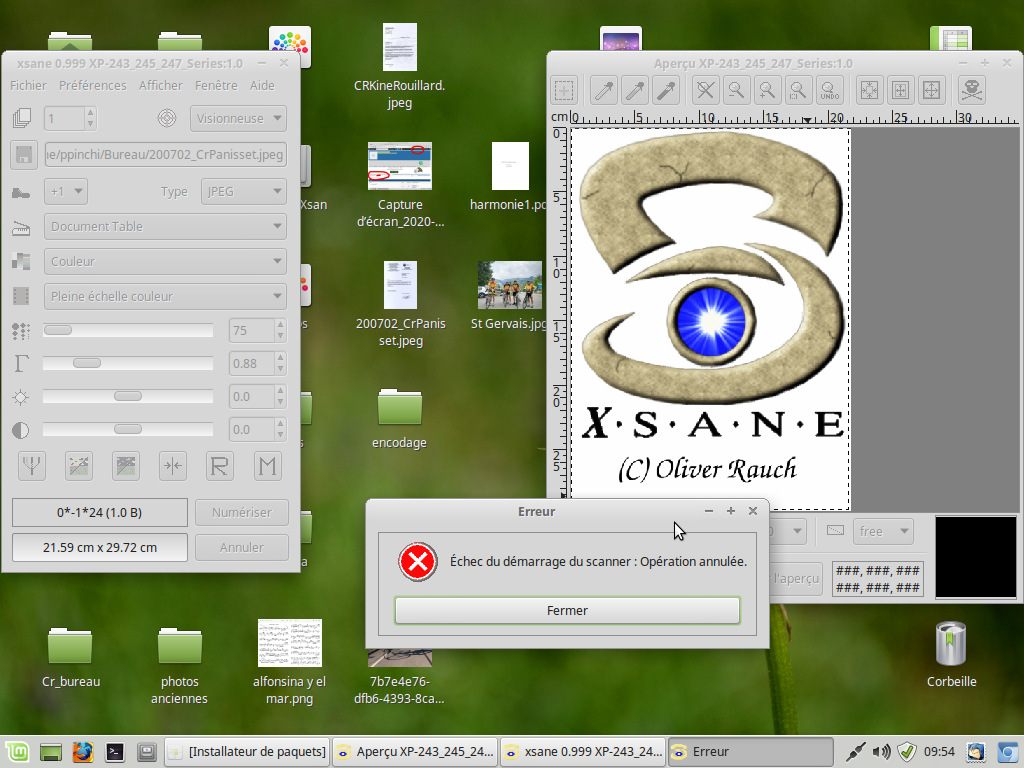Image resolution: width=1024 pixels, height=768 pixels.
Task: Click the zoom out magnifier icon
Action: [737, 91]
